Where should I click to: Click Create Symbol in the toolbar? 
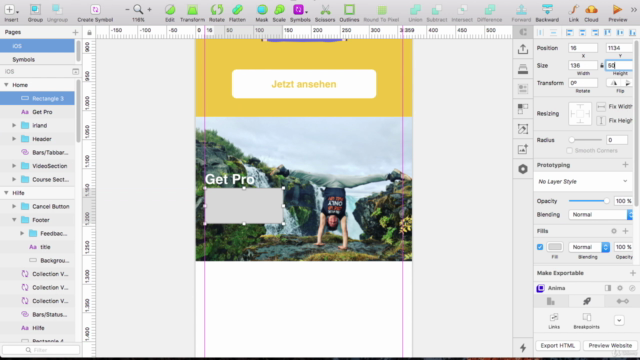95,9
